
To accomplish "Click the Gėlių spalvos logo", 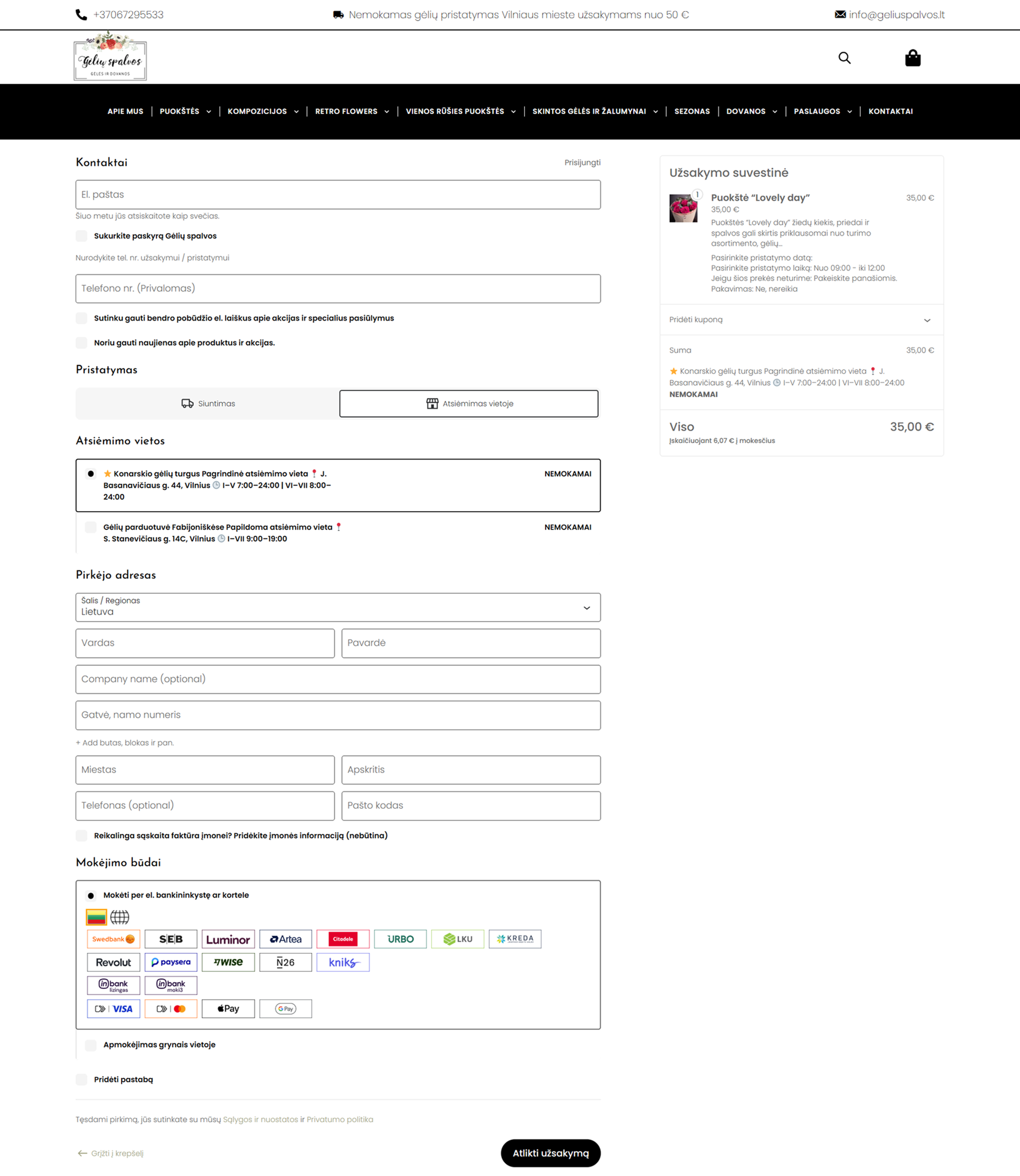I will coord(110,57).
